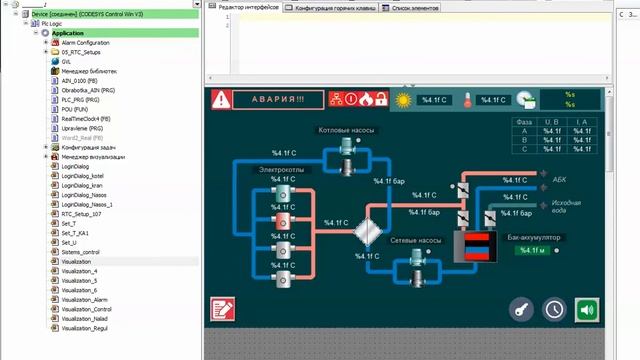The width and height of the screenshot is (640, 360).
Task: Click the thermometer icon in header
Action: point(468,100)
